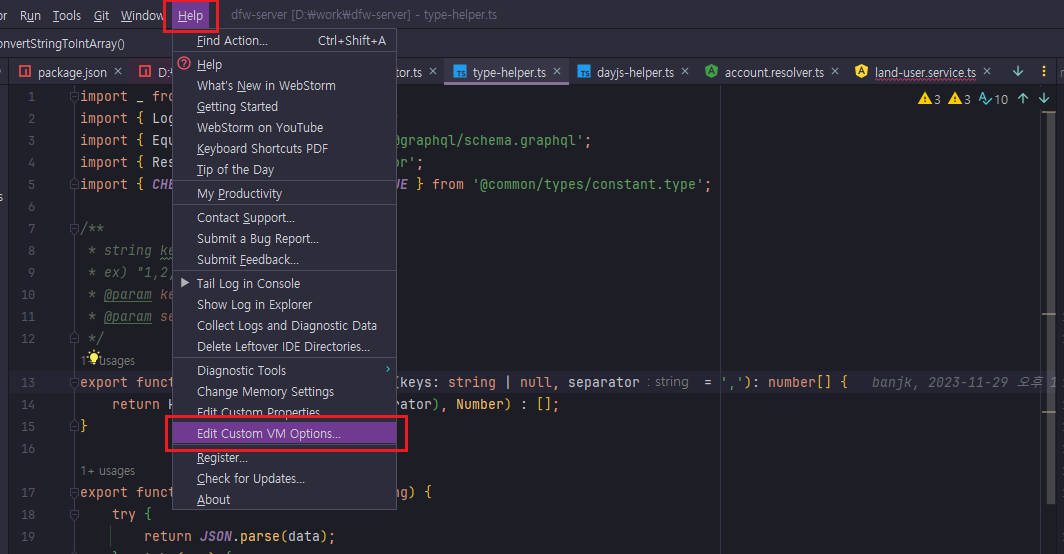Image resolution: width=1064 pixels, height=554 pixels.
Task: Choose Register... from Help menu
Action: (x=284, y=458)
